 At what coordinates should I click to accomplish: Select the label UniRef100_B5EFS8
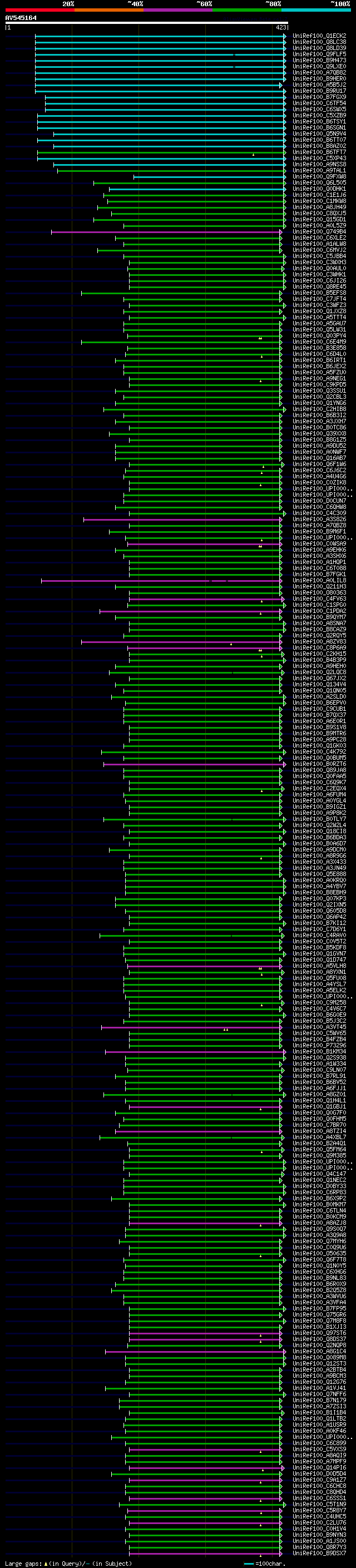tap(319, 293)
